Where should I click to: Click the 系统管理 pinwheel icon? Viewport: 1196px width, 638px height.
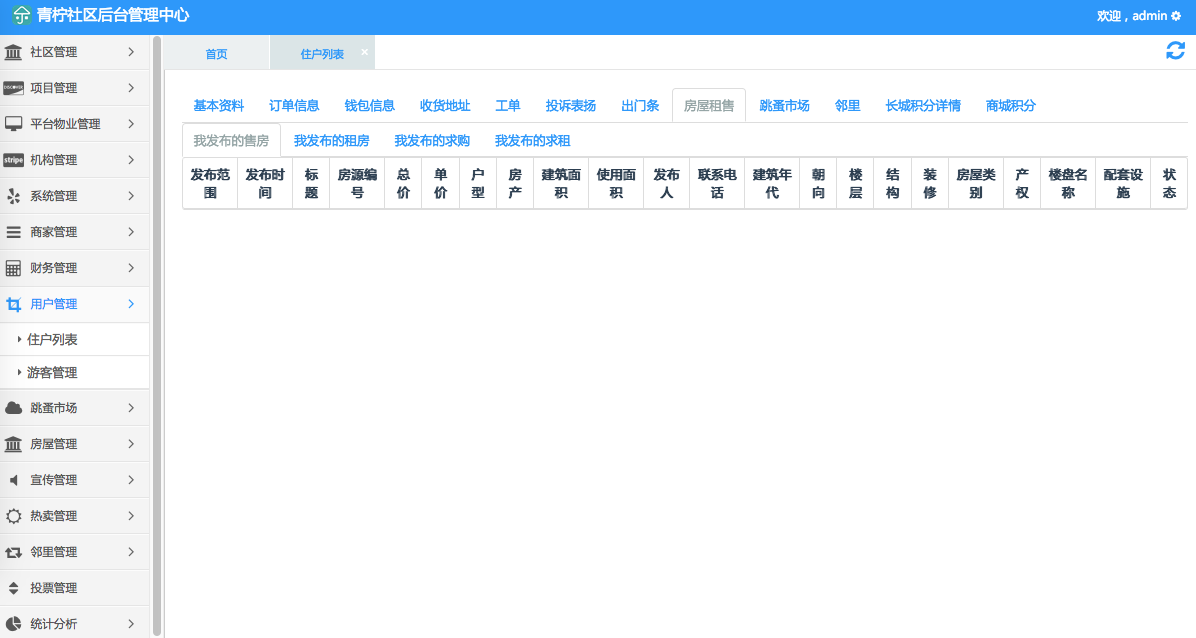point(13,196)
